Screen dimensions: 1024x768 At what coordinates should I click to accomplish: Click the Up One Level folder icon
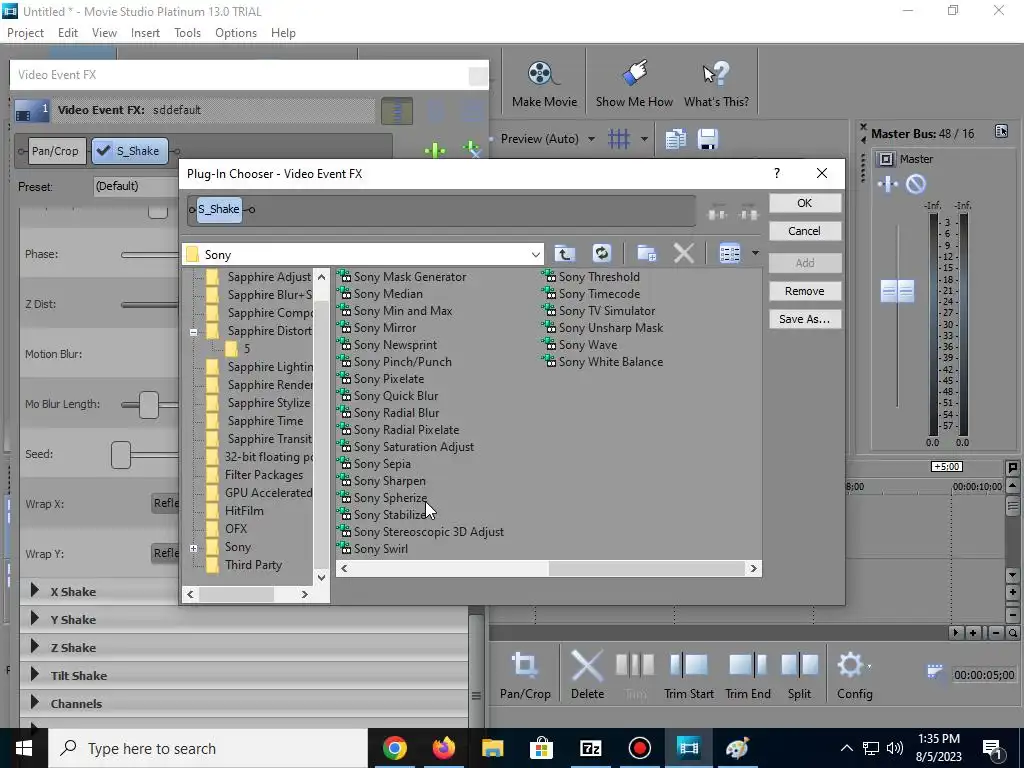(x=565, y=253)
